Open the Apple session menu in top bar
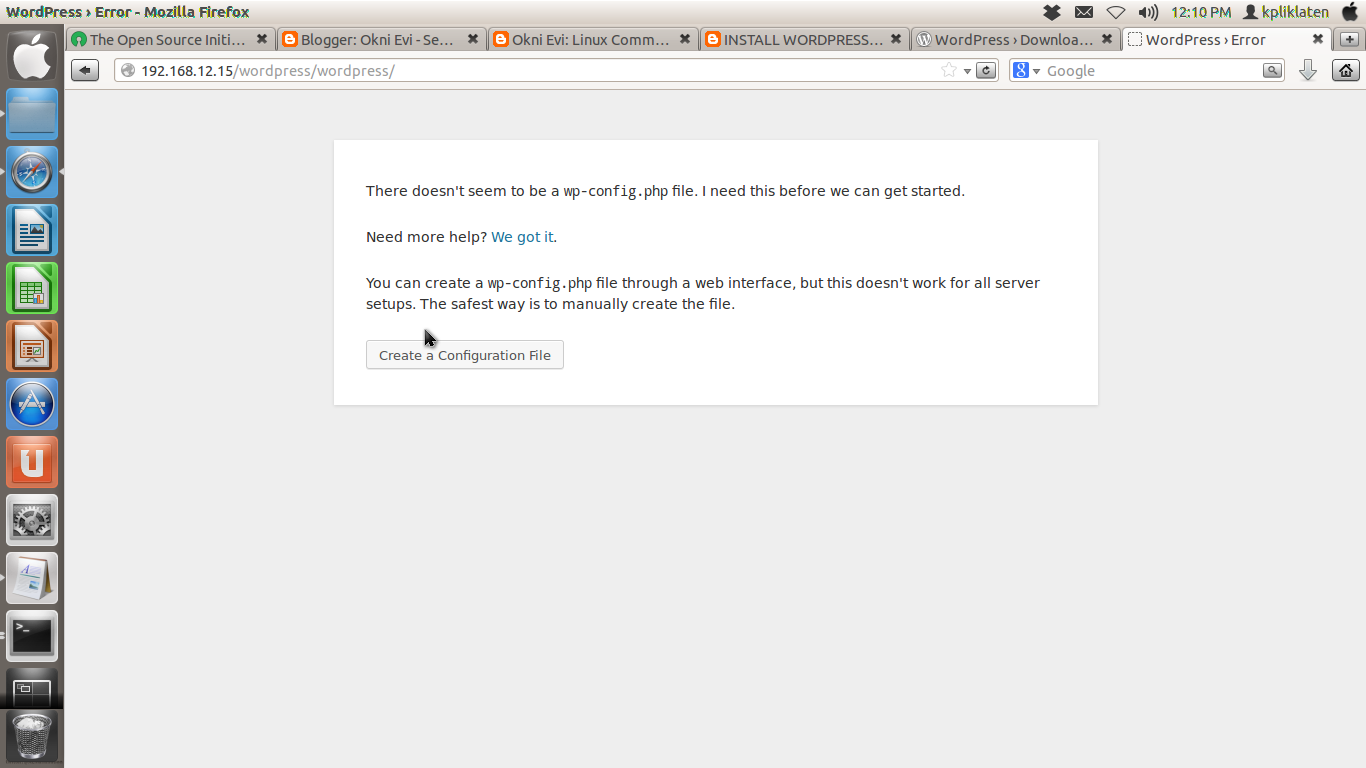The height and width of the screenshot is (768, 1366). [1350, 12]
